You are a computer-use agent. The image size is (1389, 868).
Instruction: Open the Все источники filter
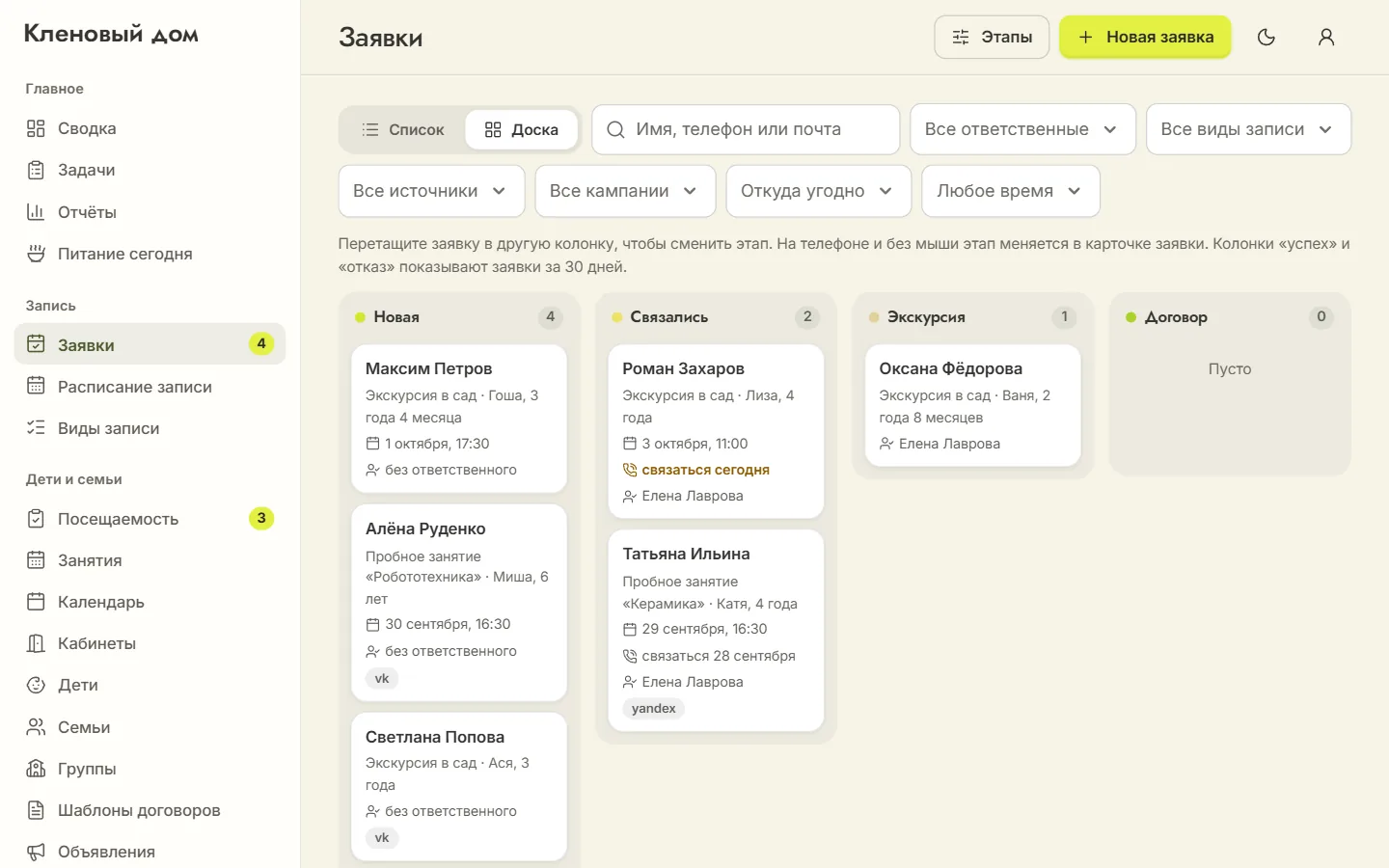pyautogui.click(x=431, y=191)
